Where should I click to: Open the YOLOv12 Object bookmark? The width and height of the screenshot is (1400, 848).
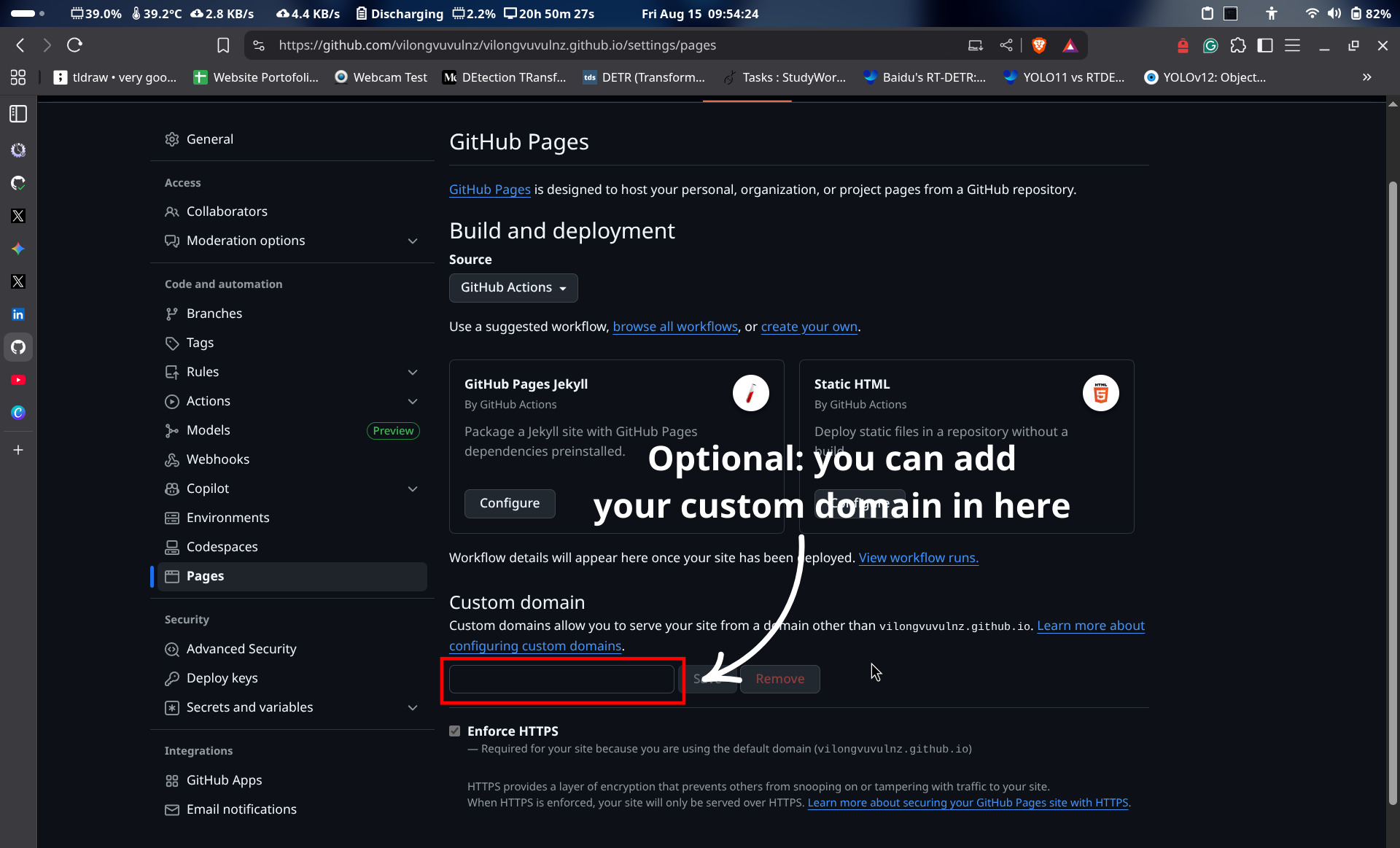tap(1205, 77)
